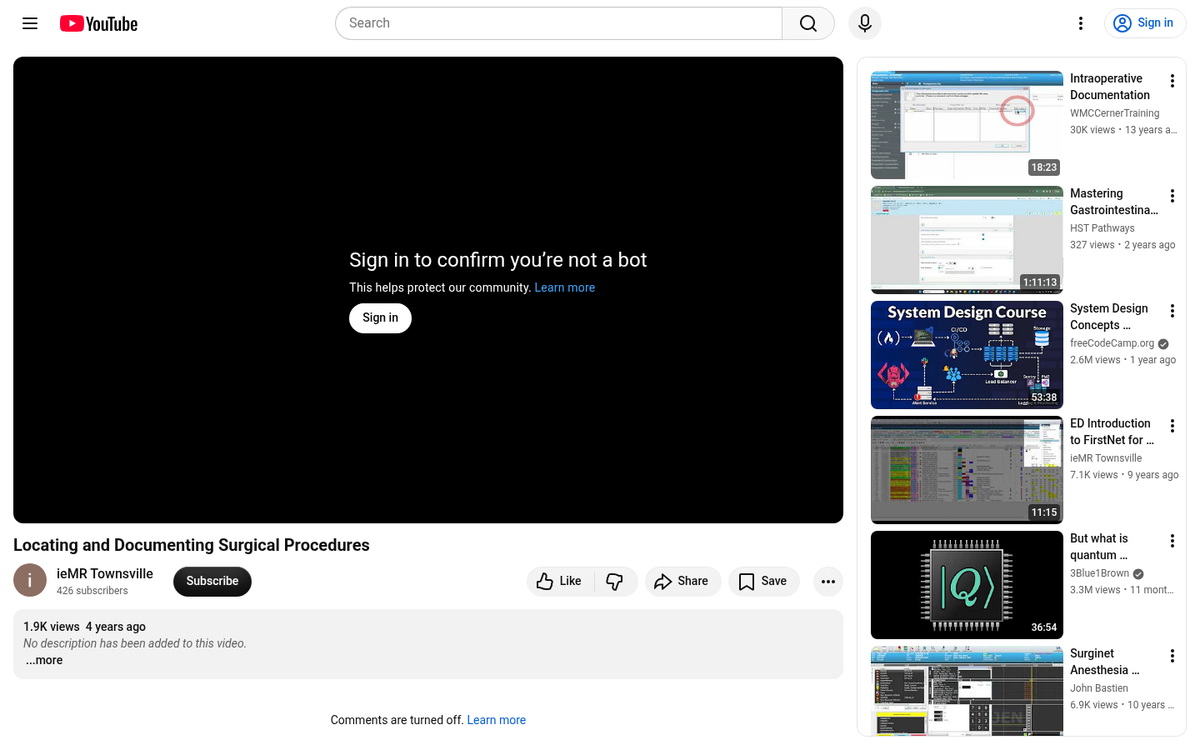Click the search magnifier button
Screen dimensions: 1200x750
click(x=808, y=23)
